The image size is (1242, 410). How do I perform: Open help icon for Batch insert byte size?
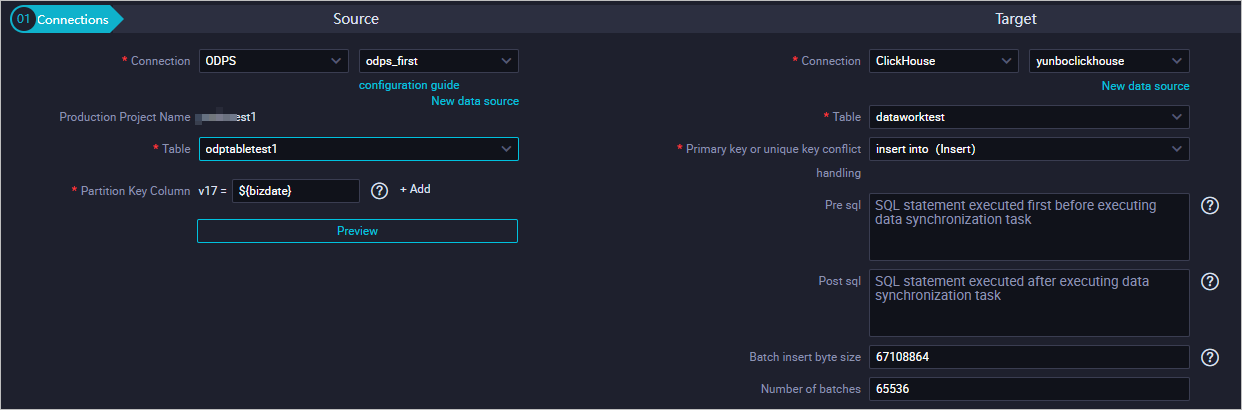(1209, 357)
